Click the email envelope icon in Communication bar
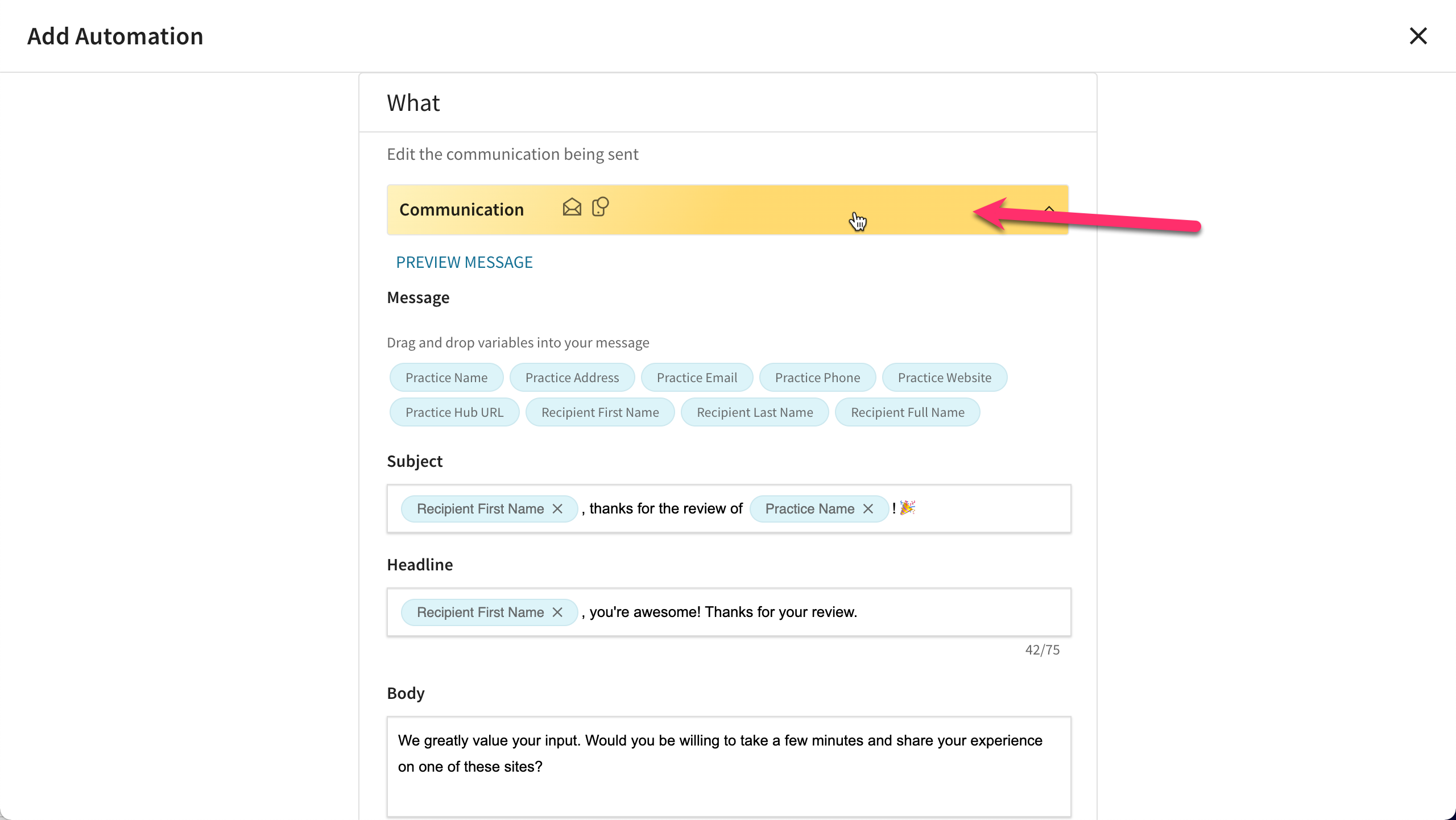The height and width of the screenshot is (820, 1456). [572, 207]
